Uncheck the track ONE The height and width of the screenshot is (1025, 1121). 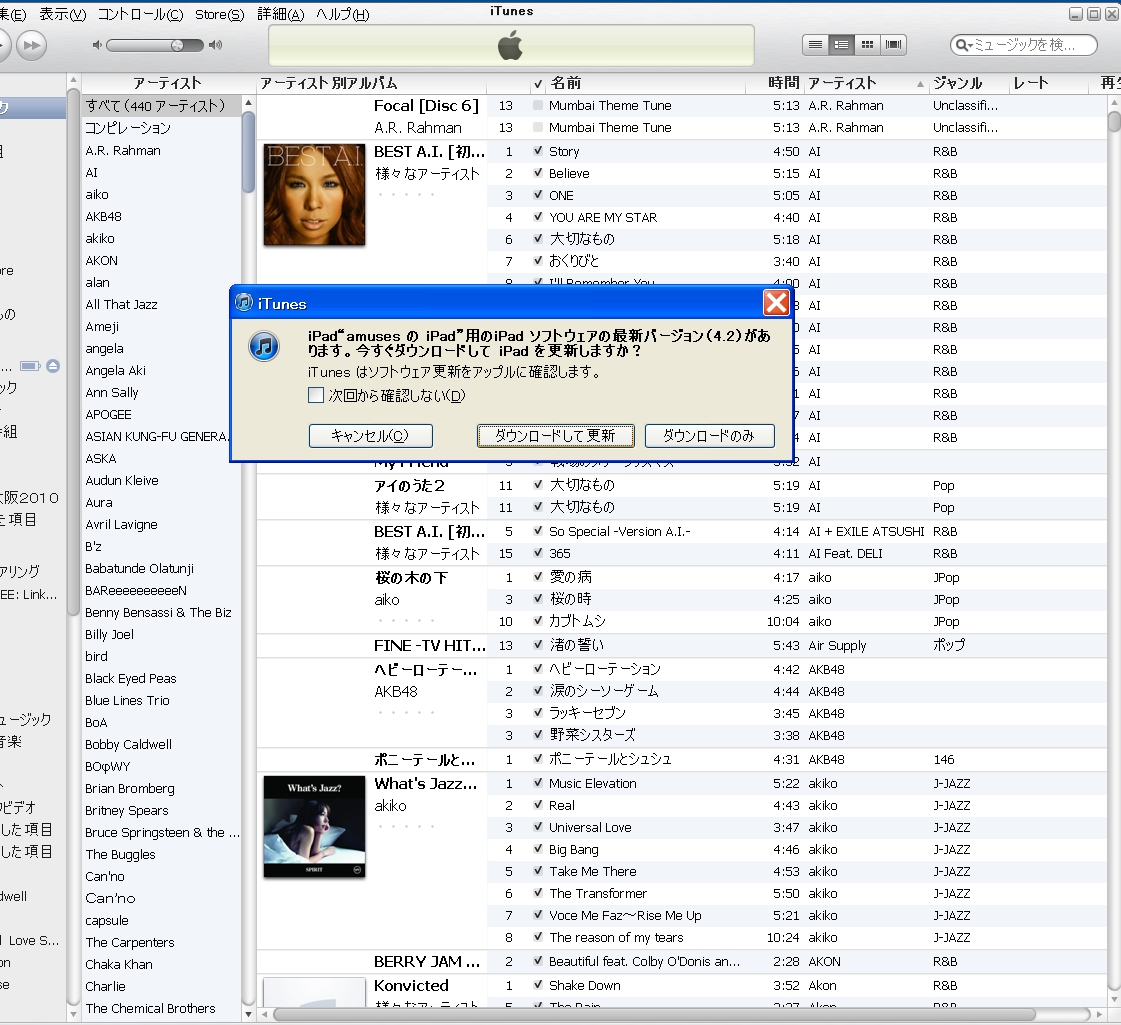[538, 195]
